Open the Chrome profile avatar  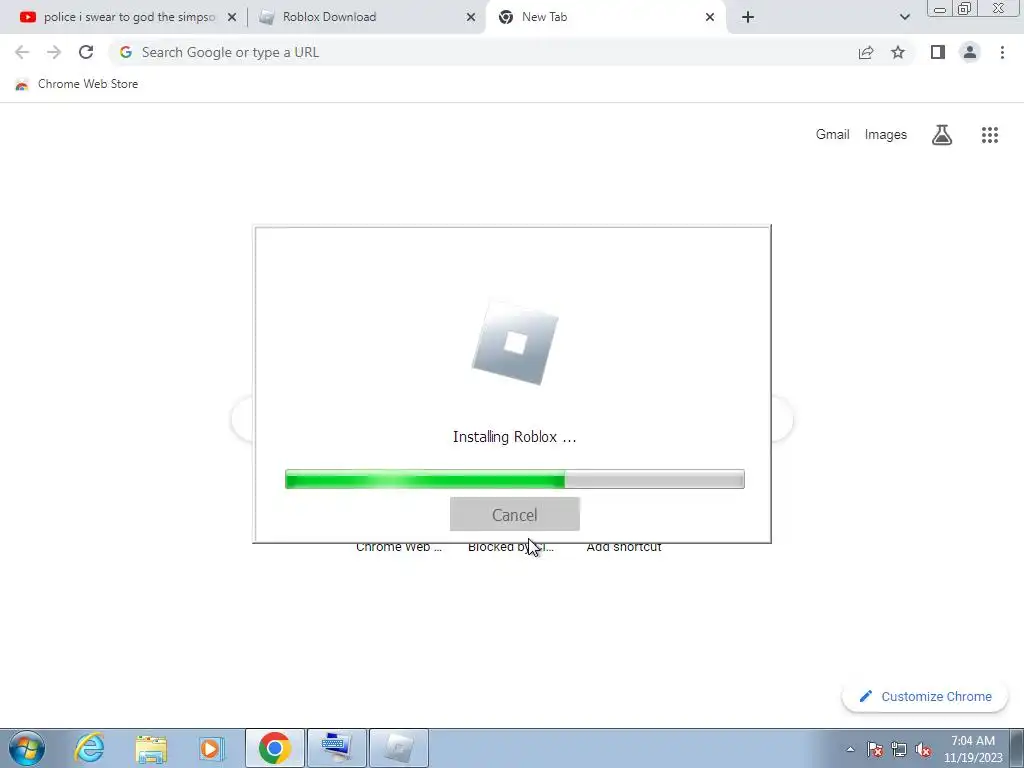coord(970,52)
